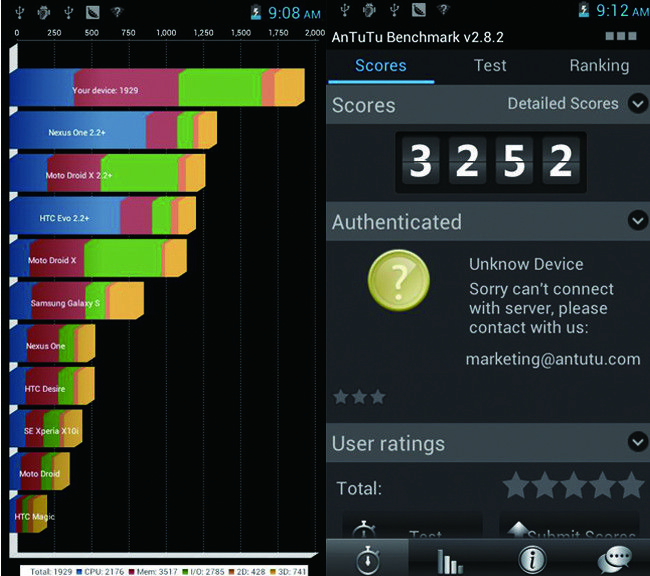Tap the wifi unknown icon in AnTuTu status bar
Screen dimensions: 650x576
[443, 9]
